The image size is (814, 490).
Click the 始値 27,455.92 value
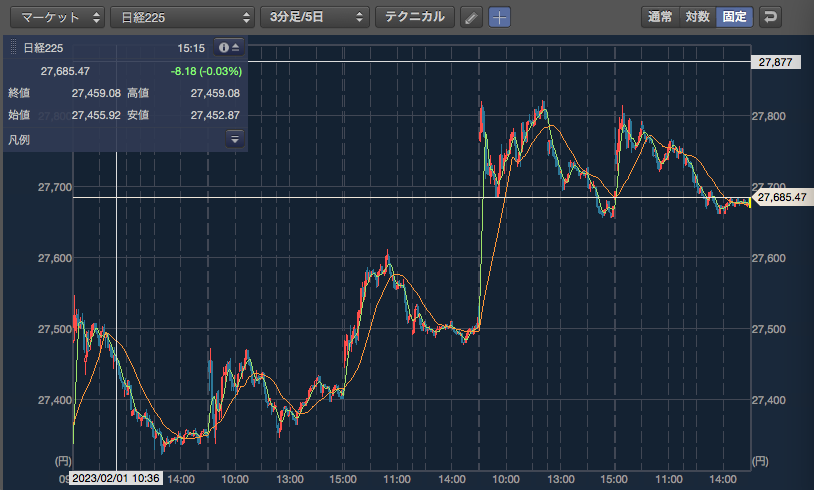(96, 115)
